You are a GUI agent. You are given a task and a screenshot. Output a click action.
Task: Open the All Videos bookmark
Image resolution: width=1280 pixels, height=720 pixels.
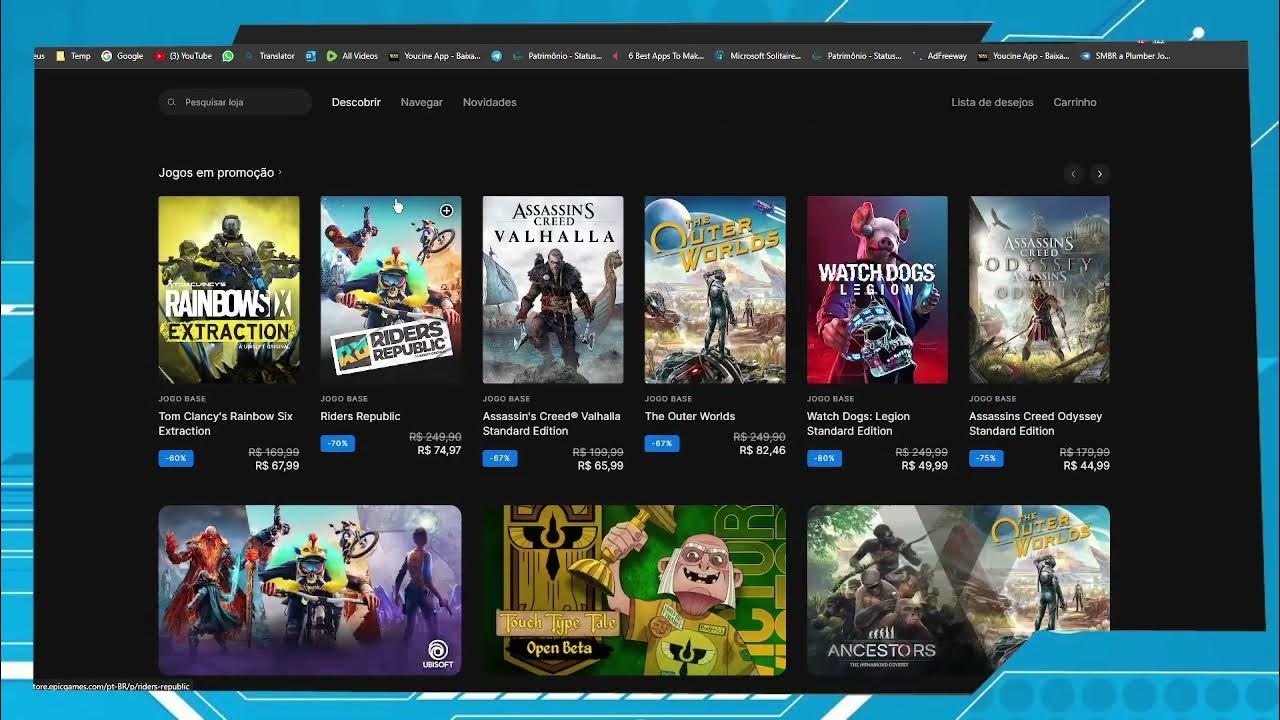click(352, 56)
